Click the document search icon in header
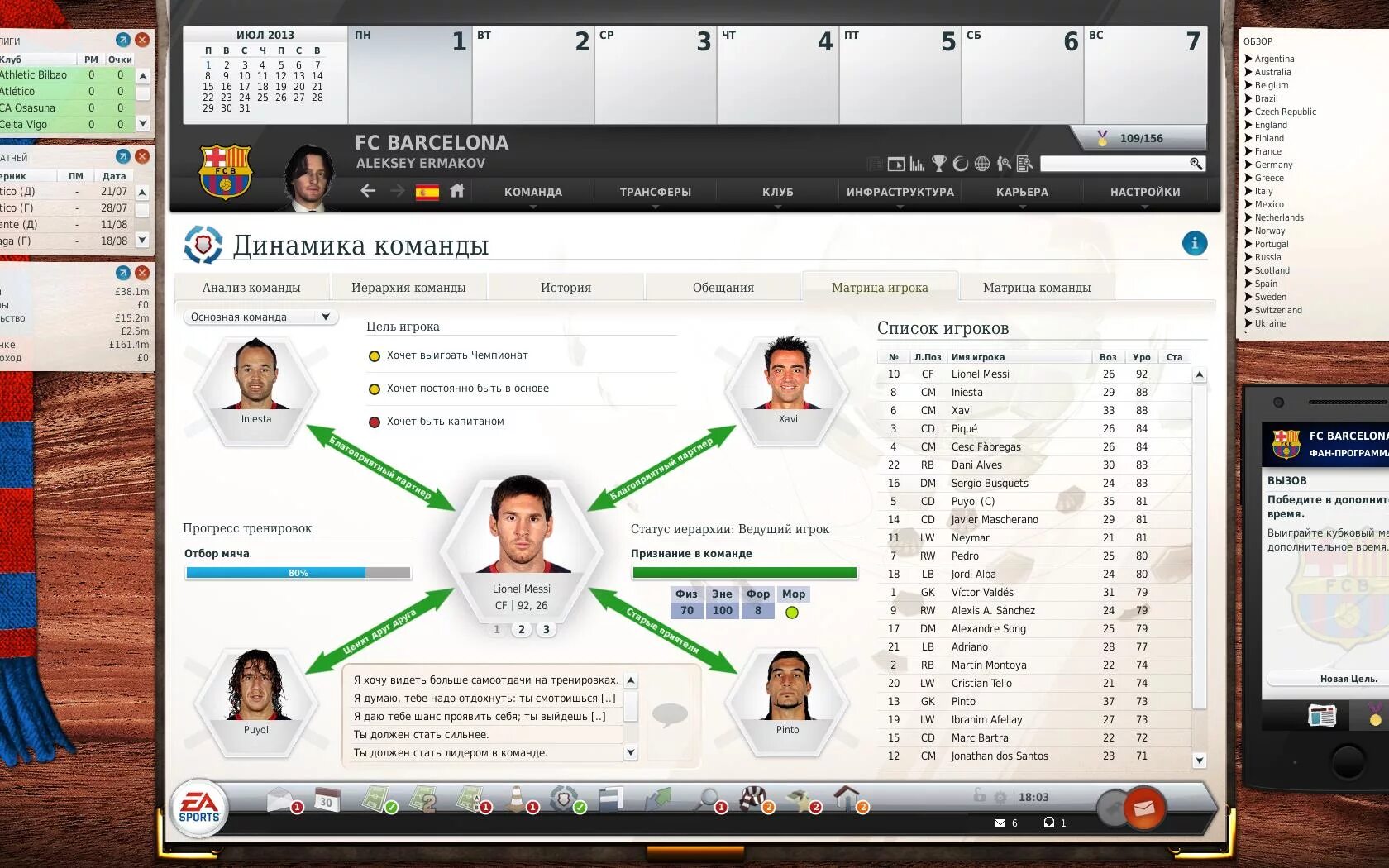 pos(1025,164)
